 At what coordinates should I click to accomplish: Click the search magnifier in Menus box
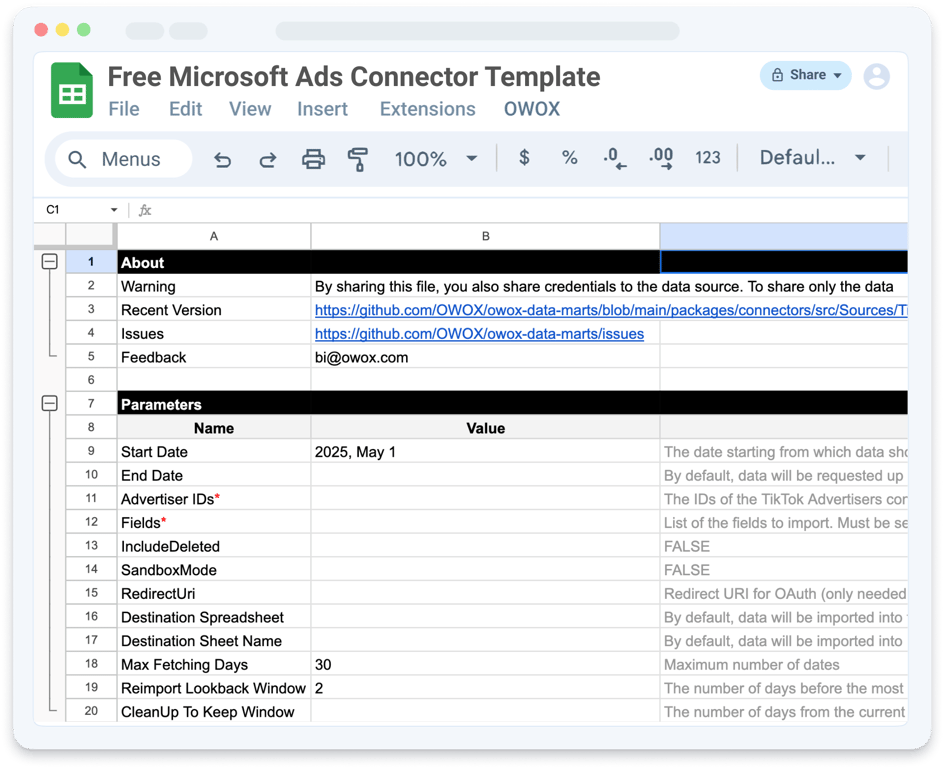77,159
